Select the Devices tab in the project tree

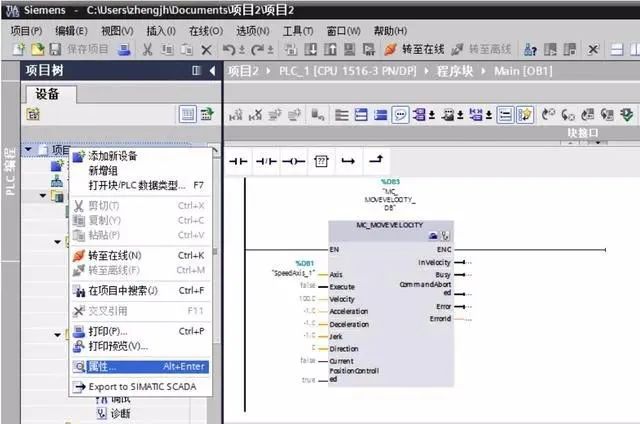click(47, 94)
